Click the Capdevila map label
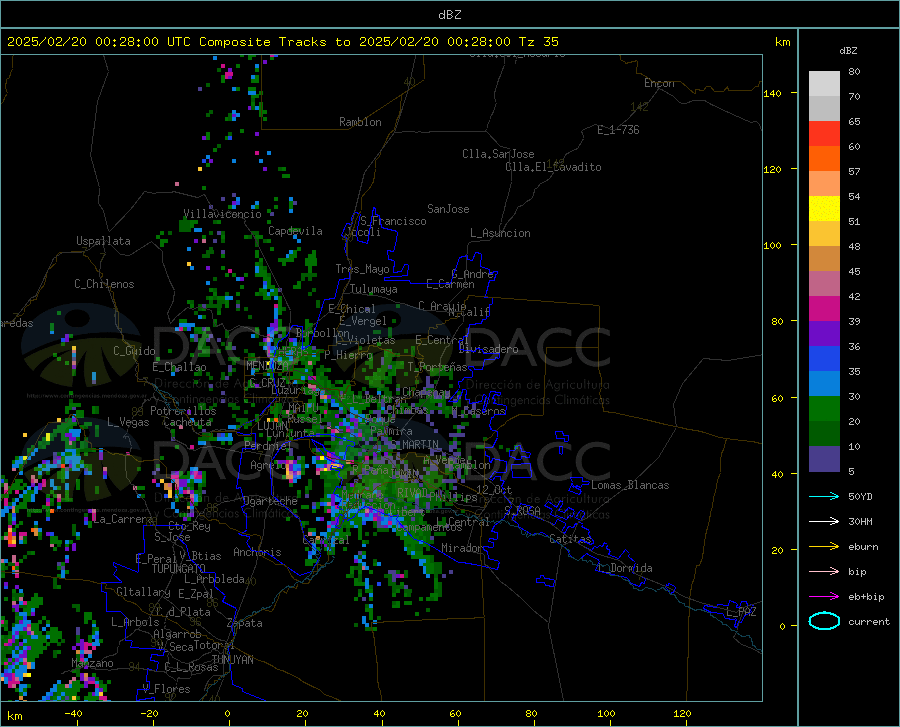This screenshot has height=727, width=900. click(x=295, y=231)
